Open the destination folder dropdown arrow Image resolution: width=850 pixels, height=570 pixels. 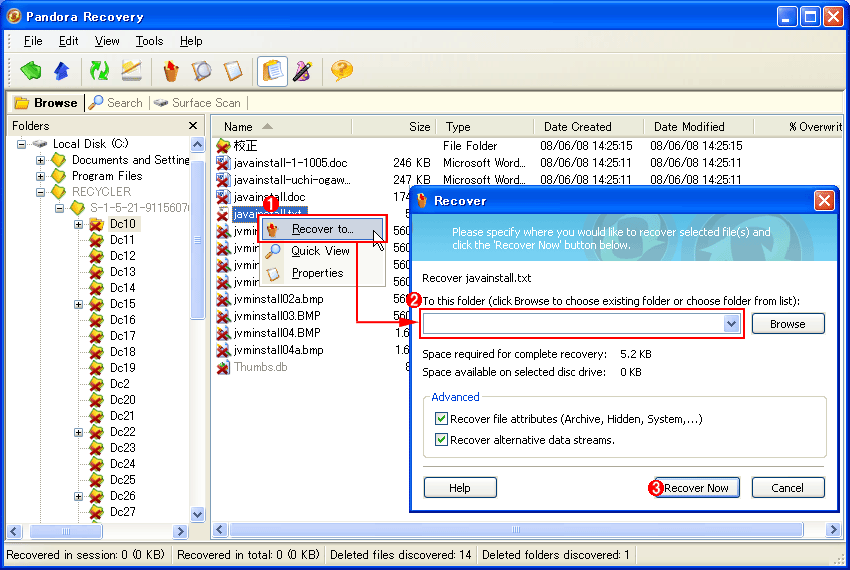click(x=731, y=324)
